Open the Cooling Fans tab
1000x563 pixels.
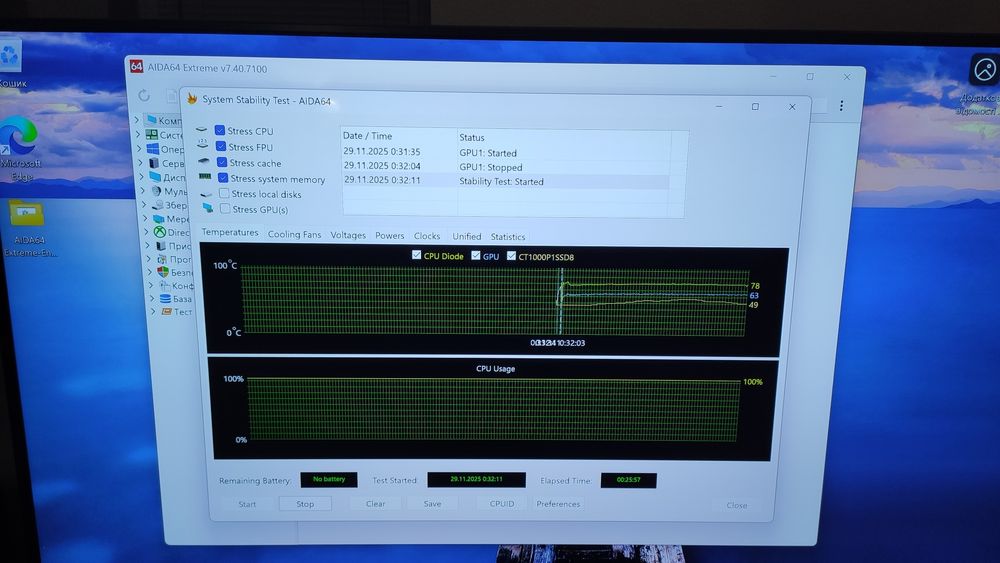294,234
